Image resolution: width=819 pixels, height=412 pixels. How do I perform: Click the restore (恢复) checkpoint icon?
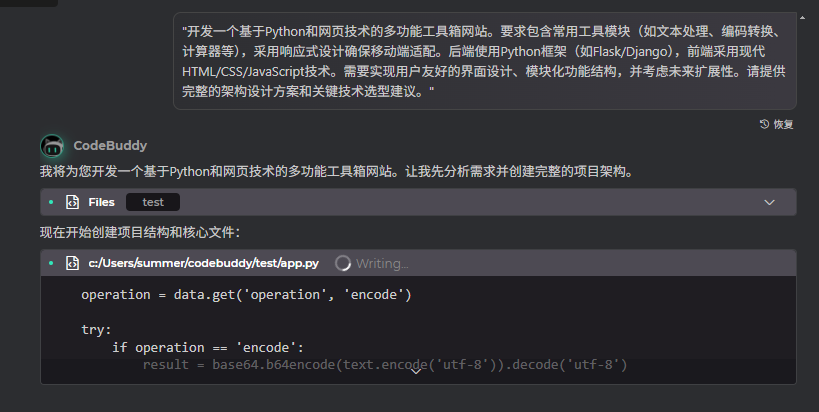click(x=765, y=124)
